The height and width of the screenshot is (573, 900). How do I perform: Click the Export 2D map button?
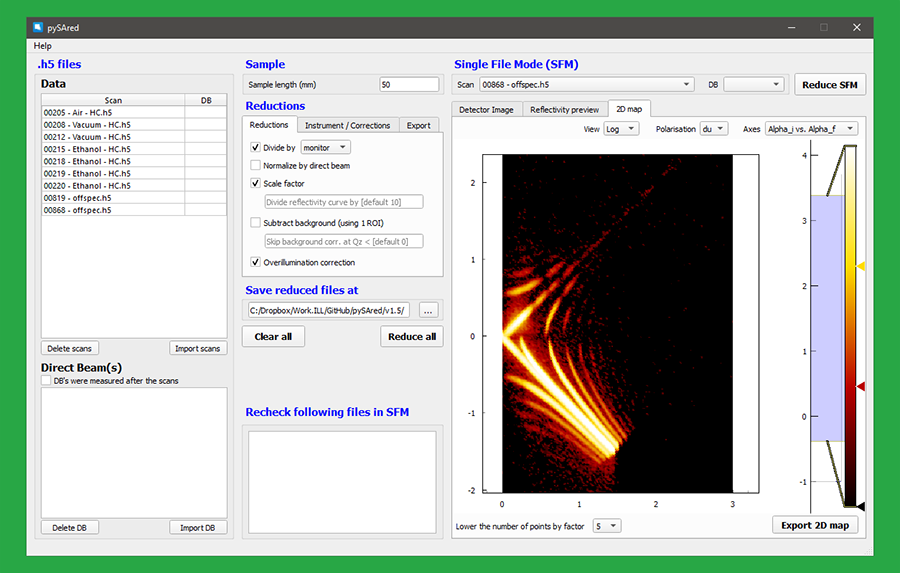tap(814, 525)
